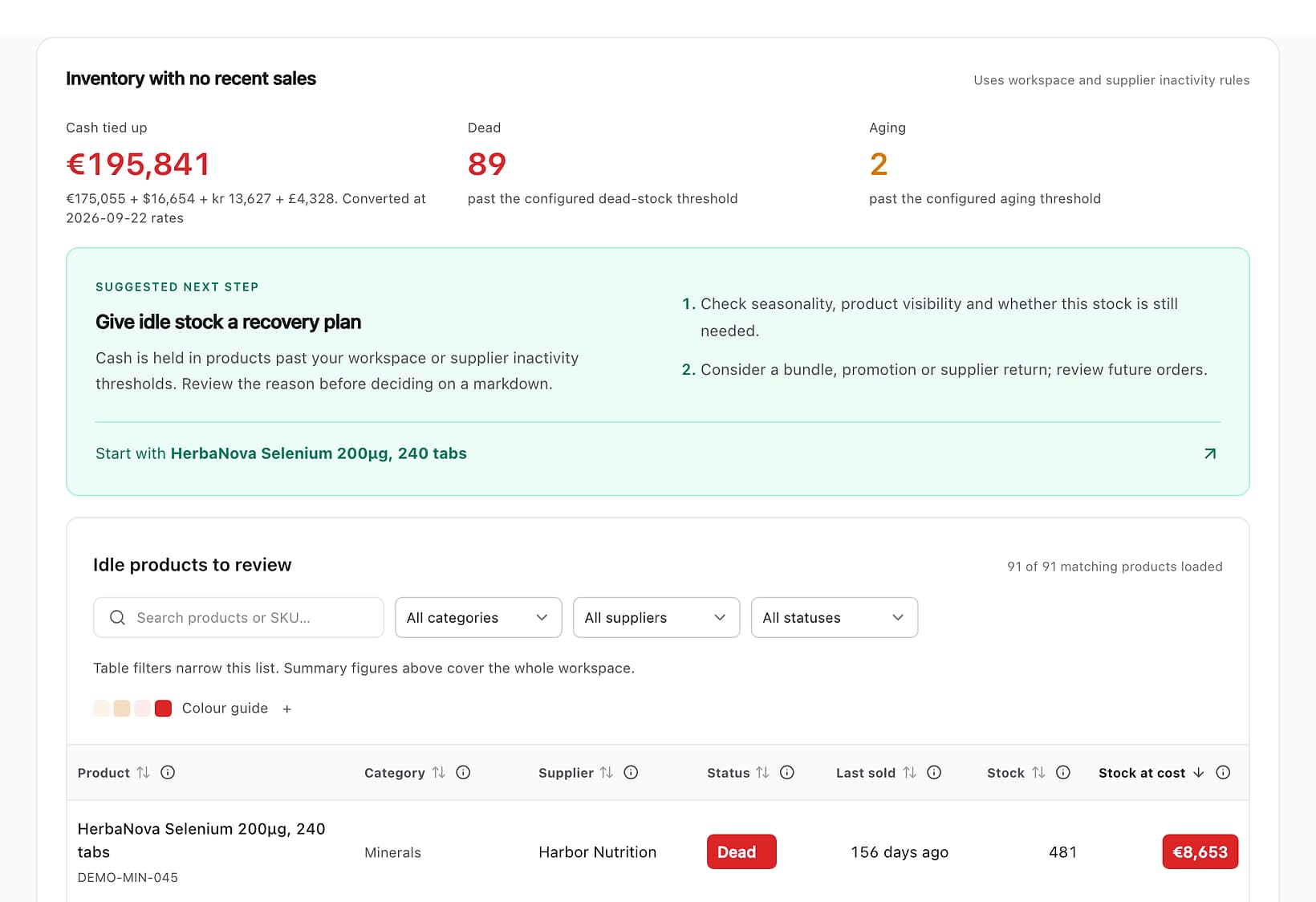This screenshot has width=1316, height=902.
Task: Sort the table by Last sold column
Action: pyautogui.click(x=909, y=772)
